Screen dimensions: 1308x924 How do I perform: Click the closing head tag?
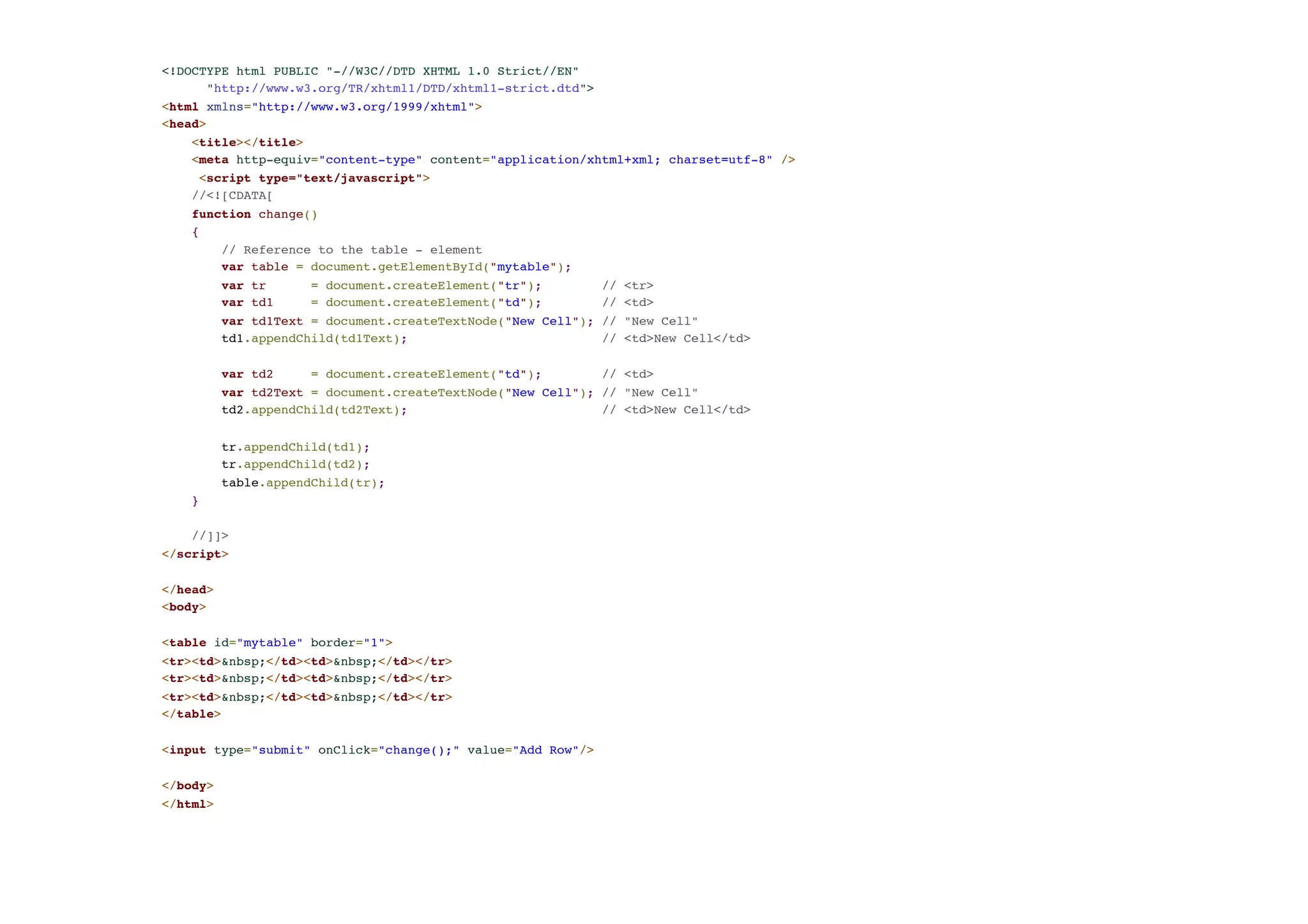(188, 589)
